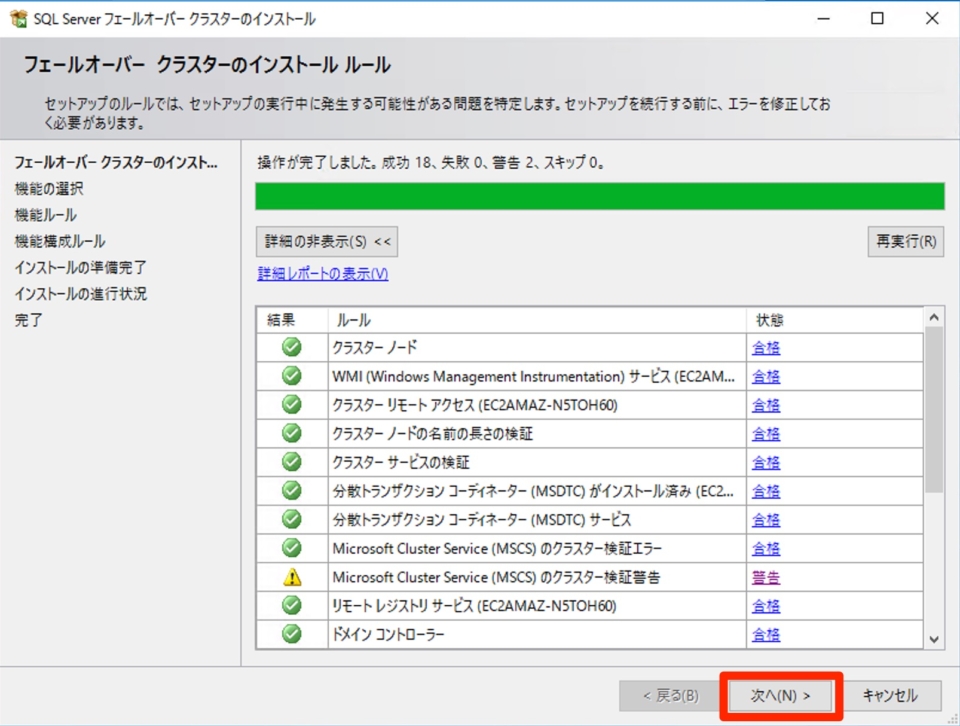Screen dimensions: 960x726
Task: Open 合格 link for クラスター リモート アクセス
Action: (x=766, y=405)
